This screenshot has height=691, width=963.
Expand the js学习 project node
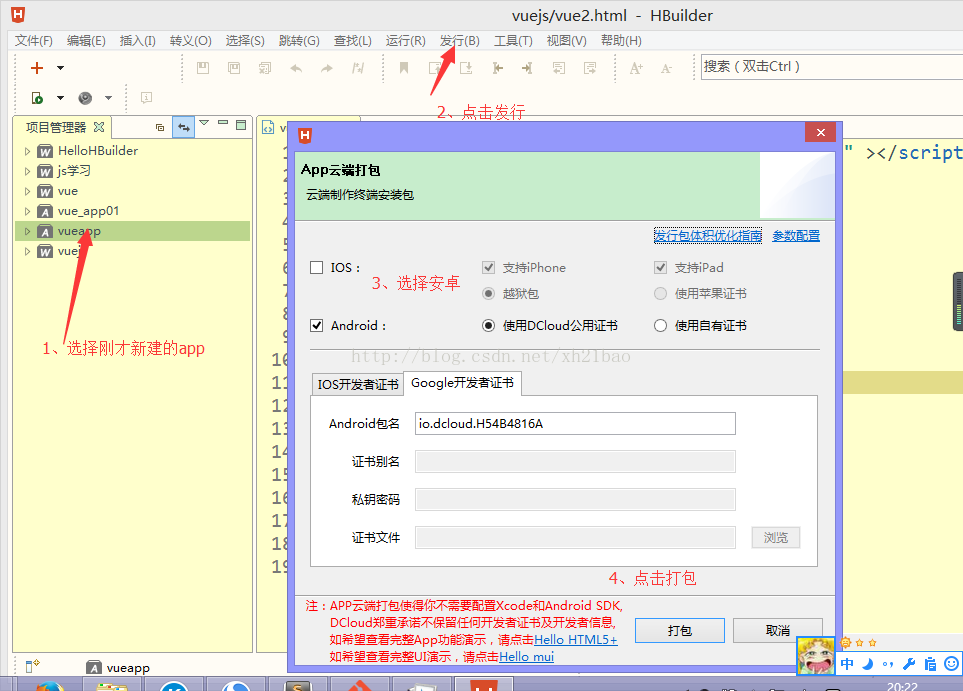(x=27, y=171)
